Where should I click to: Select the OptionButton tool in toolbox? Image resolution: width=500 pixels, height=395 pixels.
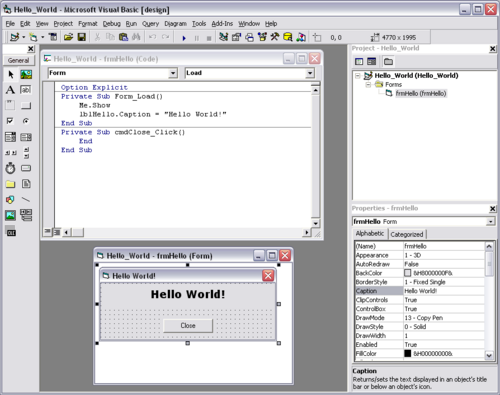coord(26,121)
